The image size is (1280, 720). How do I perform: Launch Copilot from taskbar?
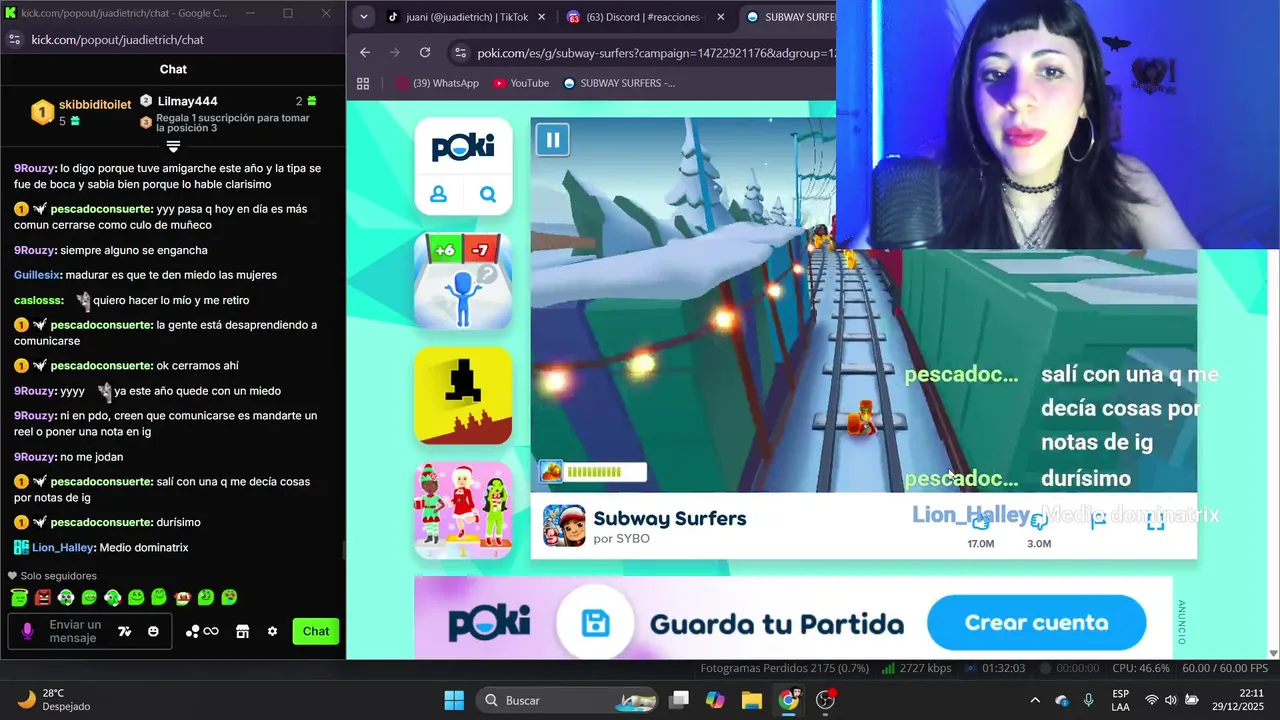coord(715,700)
